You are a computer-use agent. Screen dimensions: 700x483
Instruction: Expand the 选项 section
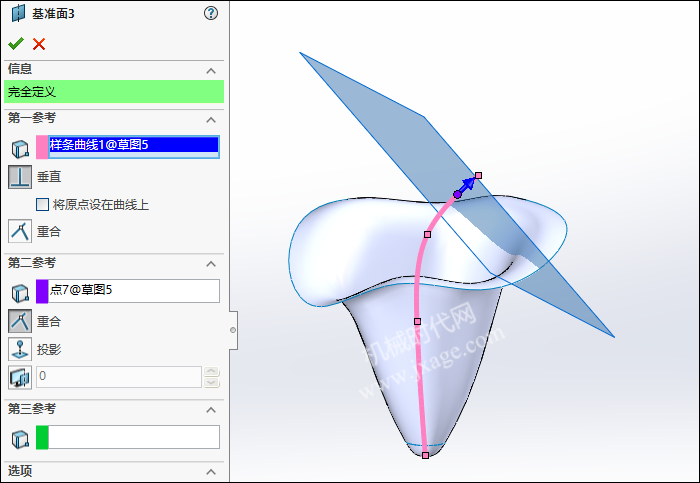pos(211,472)
